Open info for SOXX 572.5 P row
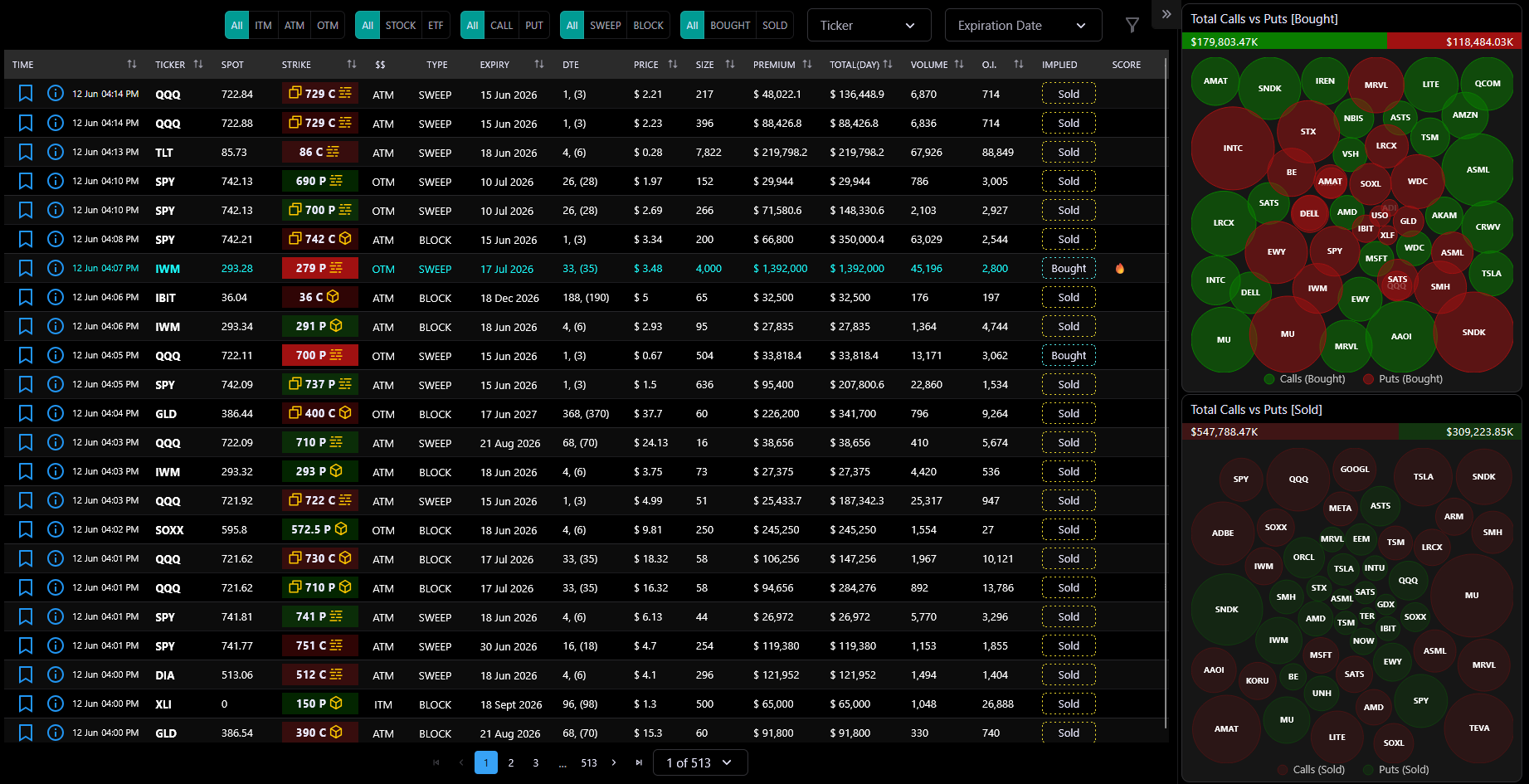 [x=56, y=529]
